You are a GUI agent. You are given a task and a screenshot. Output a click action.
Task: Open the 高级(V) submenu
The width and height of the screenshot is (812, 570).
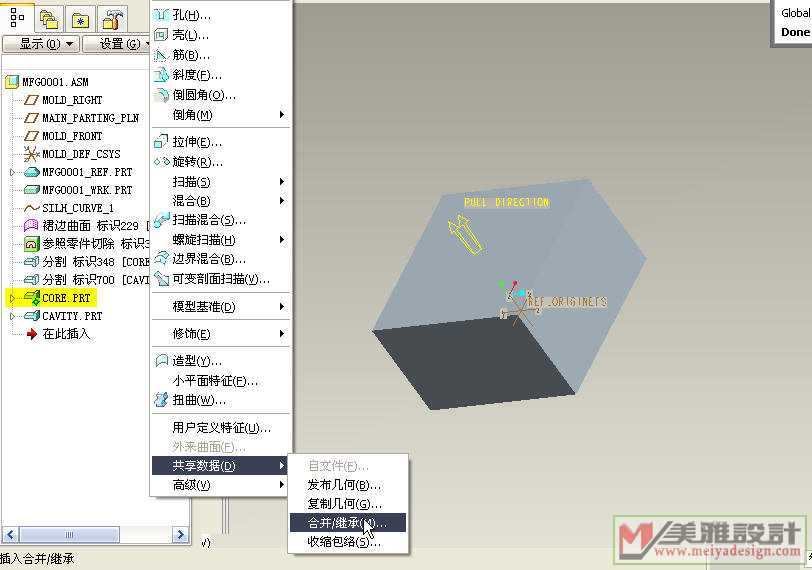click(221, 485)
